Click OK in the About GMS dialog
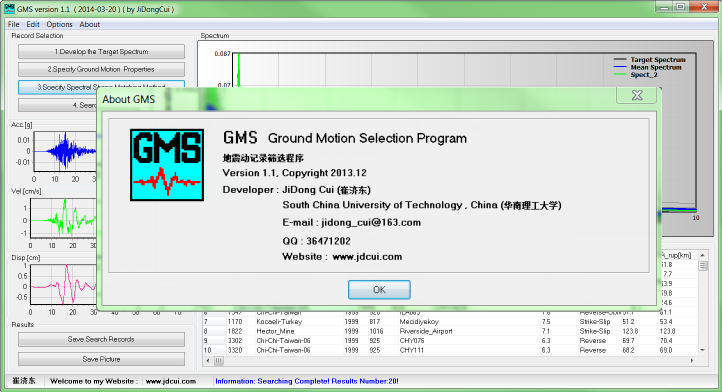 click(379, 290)
